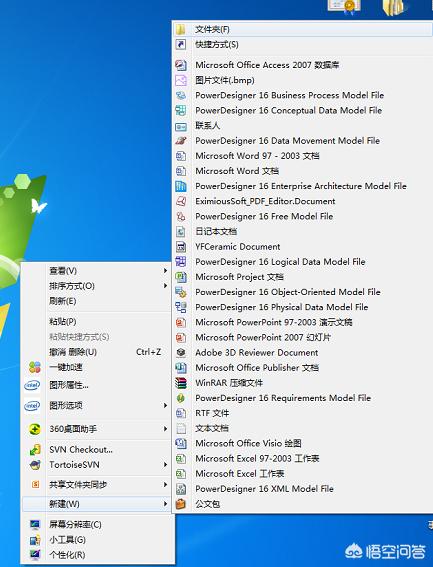Click the Adobe 3D Reviewer Document icon
The width and height of the screenshot is (433, 567).
click(x=181, y=353)
